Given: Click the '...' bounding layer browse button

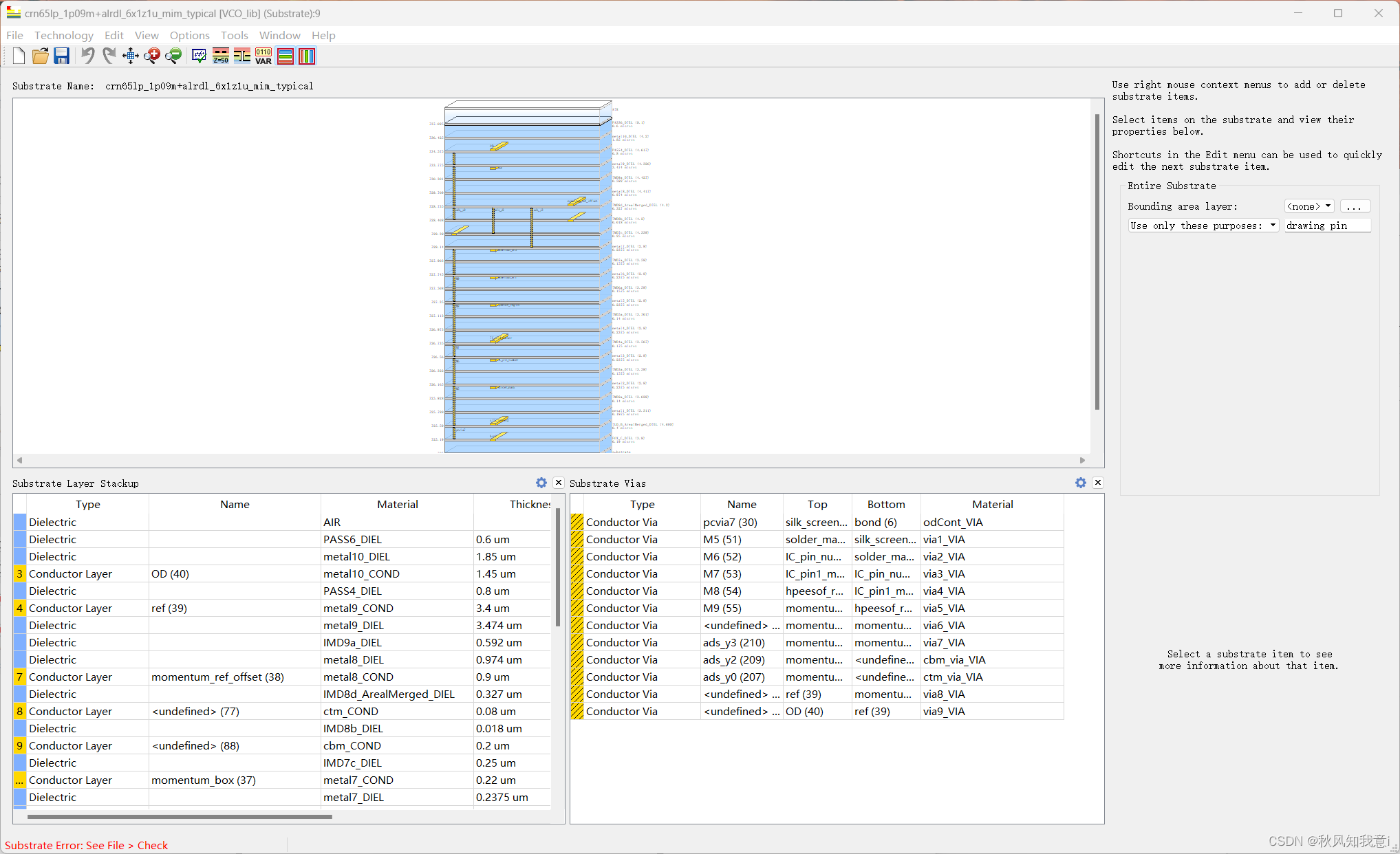Looking at the screenshot, I should (x=1355, y=206).
